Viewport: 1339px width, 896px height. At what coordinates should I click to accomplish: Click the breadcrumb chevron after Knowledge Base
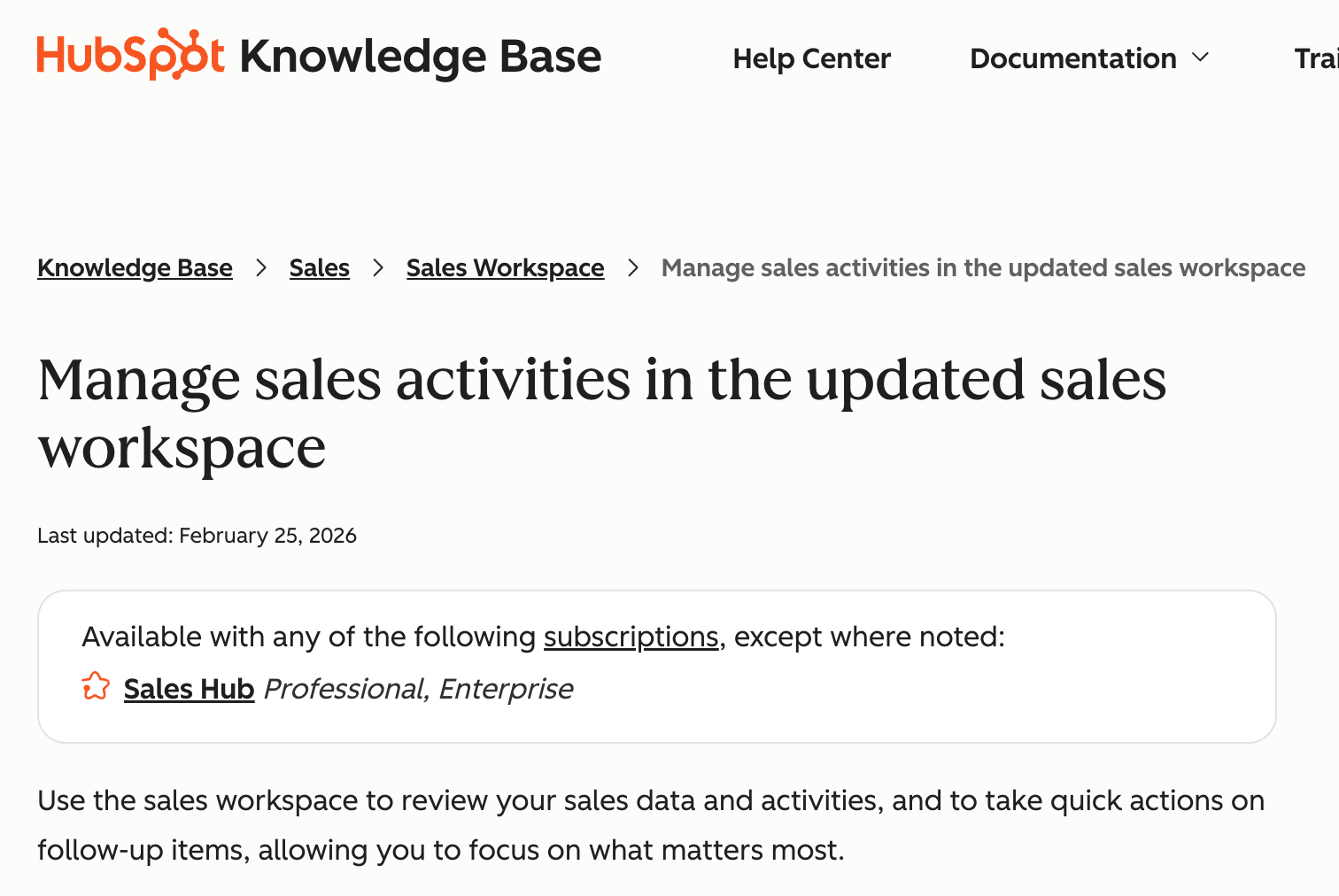tap(261, 267)
